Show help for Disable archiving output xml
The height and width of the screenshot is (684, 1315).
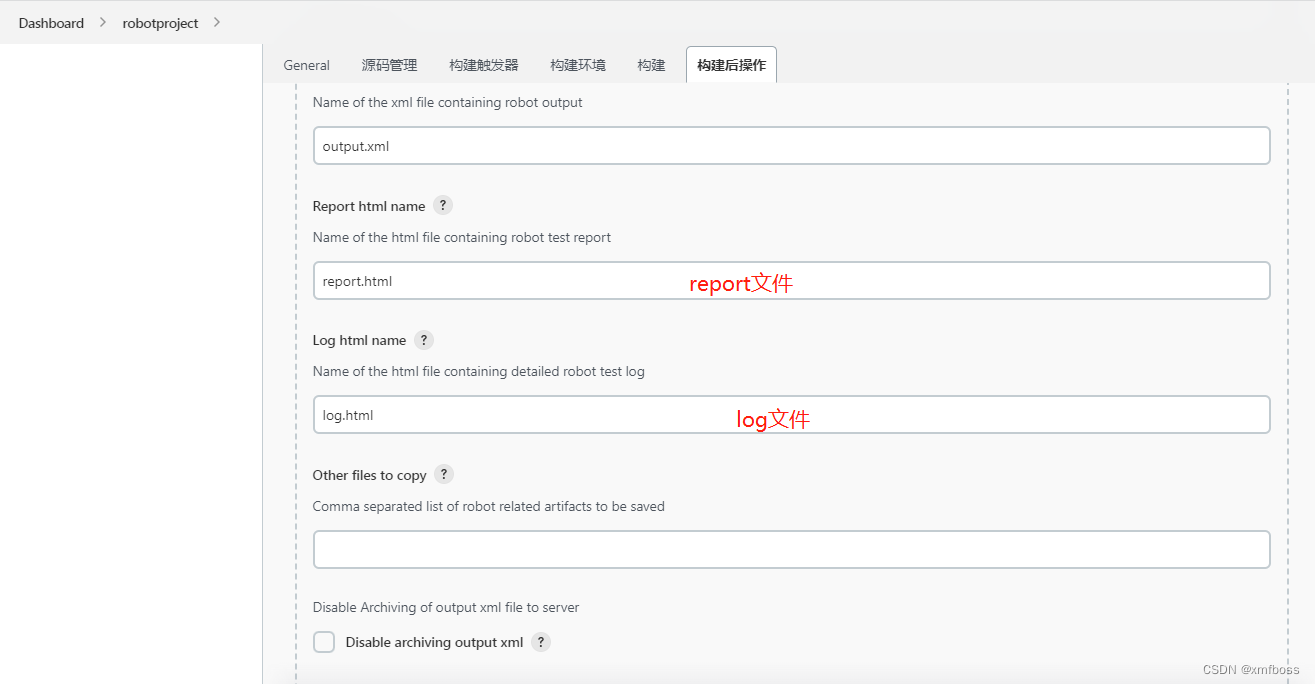click(x=541, y=642)
